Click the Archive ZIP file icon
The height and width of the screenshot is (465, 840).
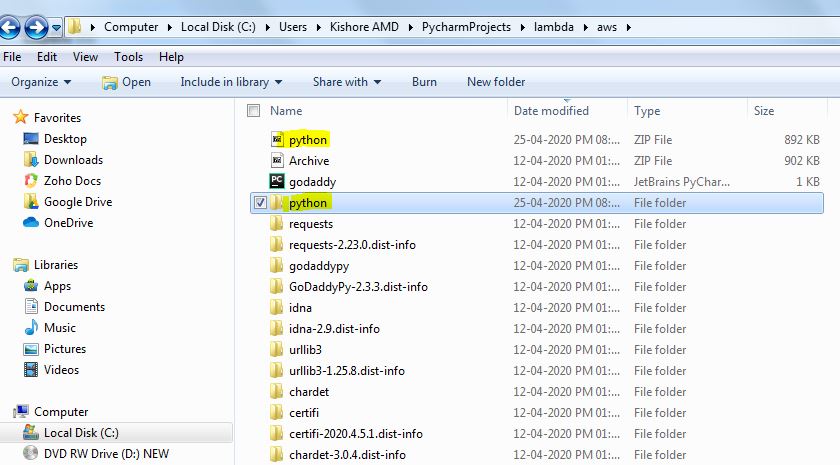[277, 161]
